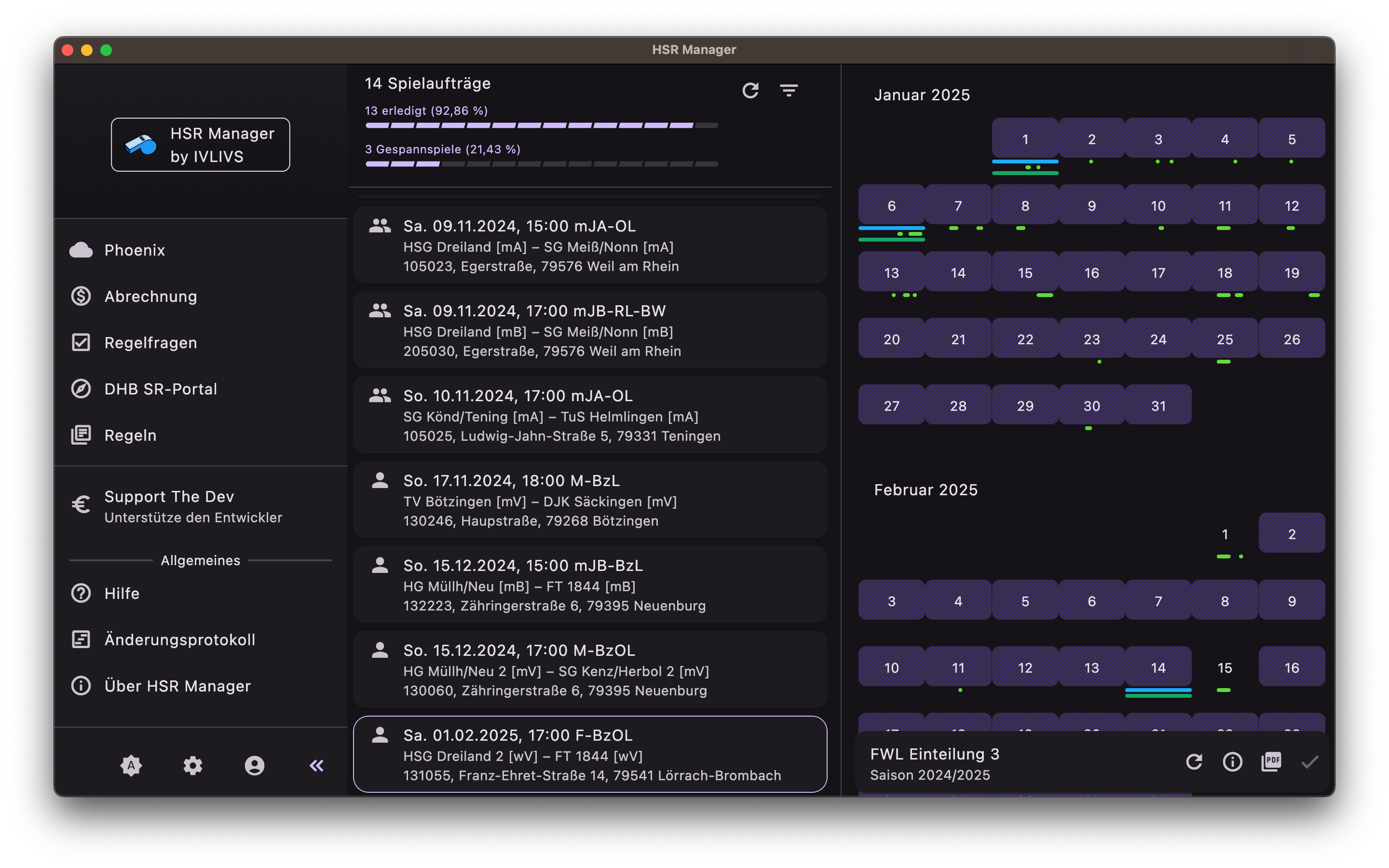Click the Februar 2025 month heading
This screenshot has width=1389, height=868.
[x=925, y=489]
